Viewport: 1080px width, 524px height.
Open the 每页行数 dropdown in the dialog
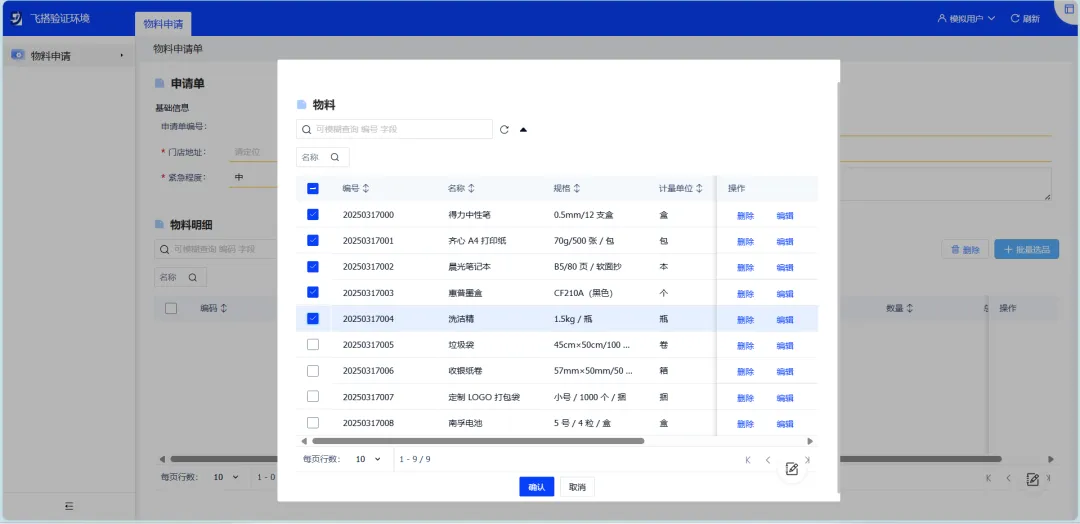click(x=368, y=459)
